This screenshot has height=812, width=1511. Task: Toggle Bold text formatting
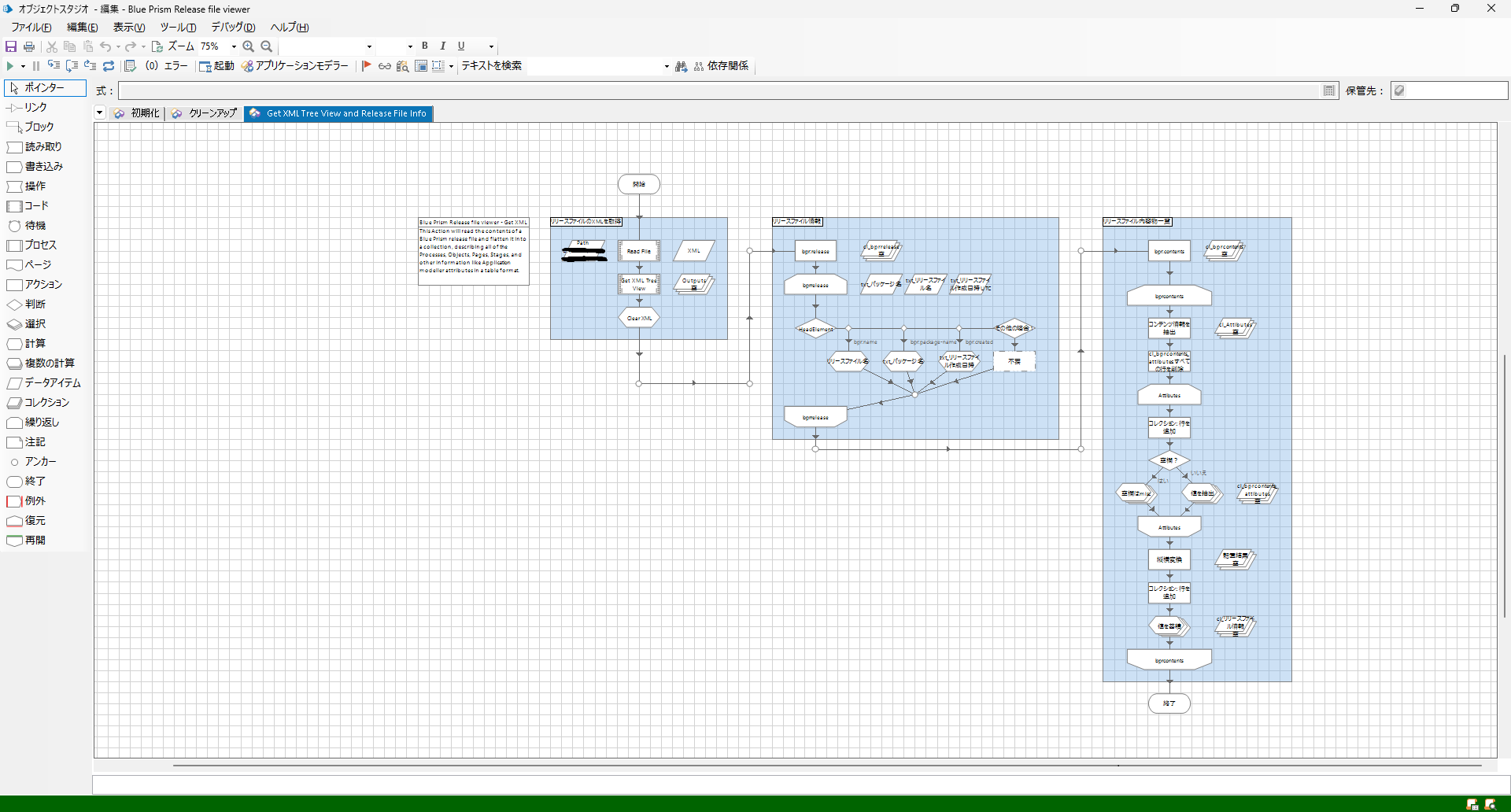pos(425,46)
